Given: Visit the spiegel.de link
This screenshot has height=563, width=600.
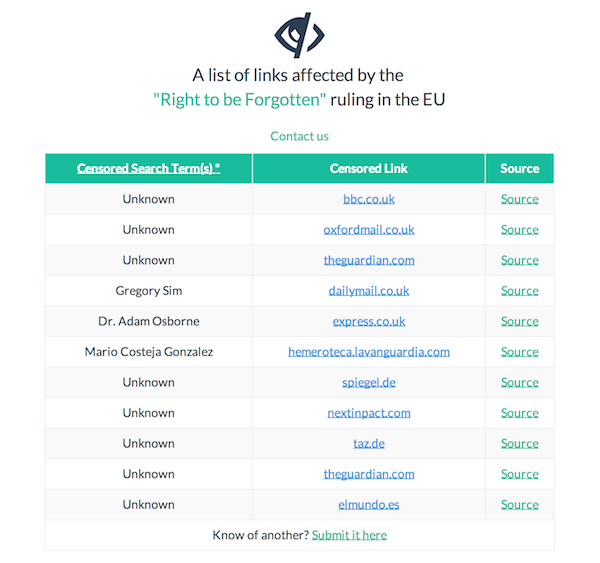Looking at the screenshot, I should (369, 383).
